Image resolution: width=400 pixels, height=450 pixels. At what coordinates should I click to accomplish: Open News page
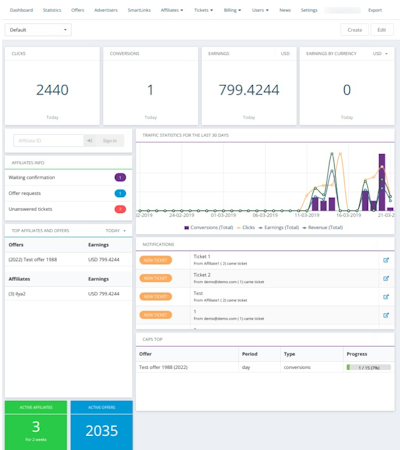click(285, 10)
